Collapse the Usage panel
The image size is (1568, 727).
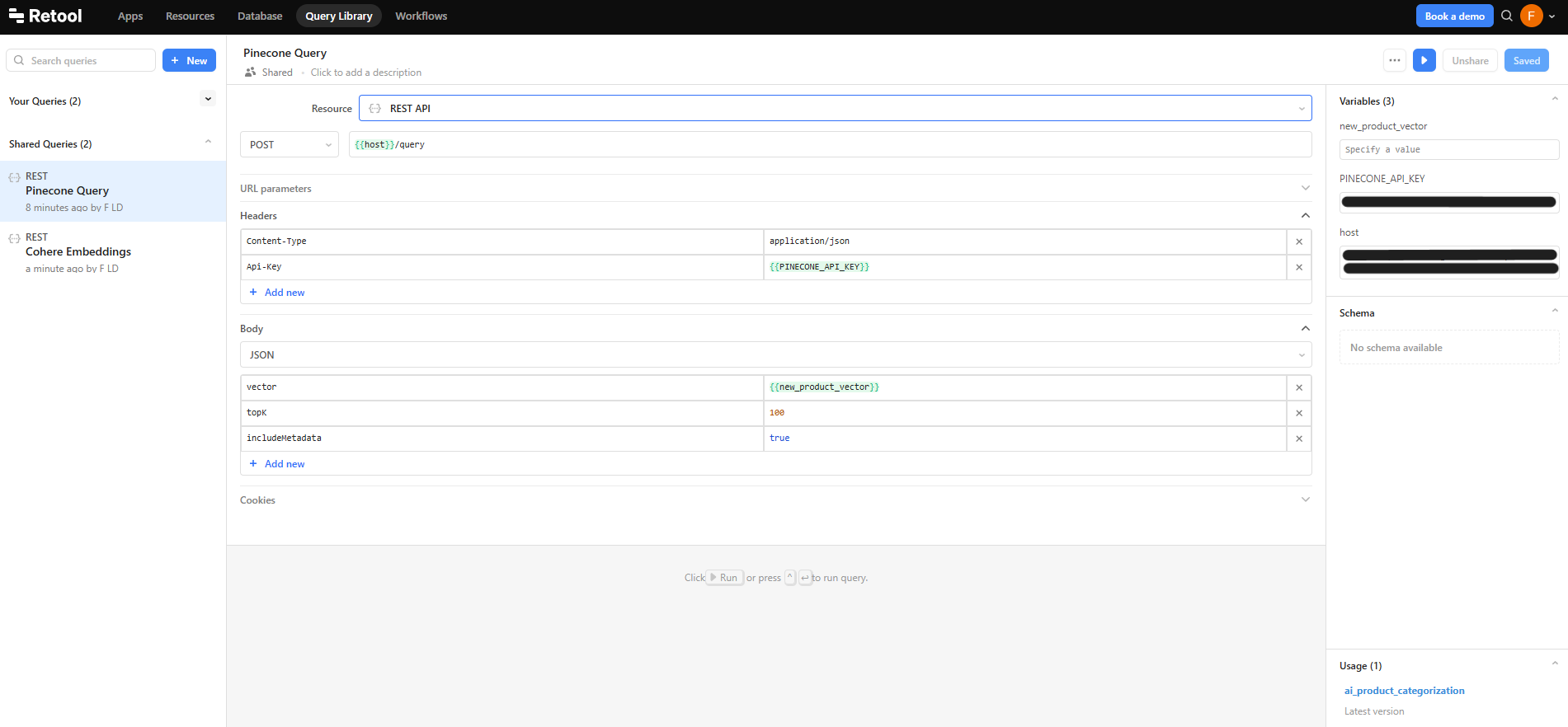[1555, 664]
